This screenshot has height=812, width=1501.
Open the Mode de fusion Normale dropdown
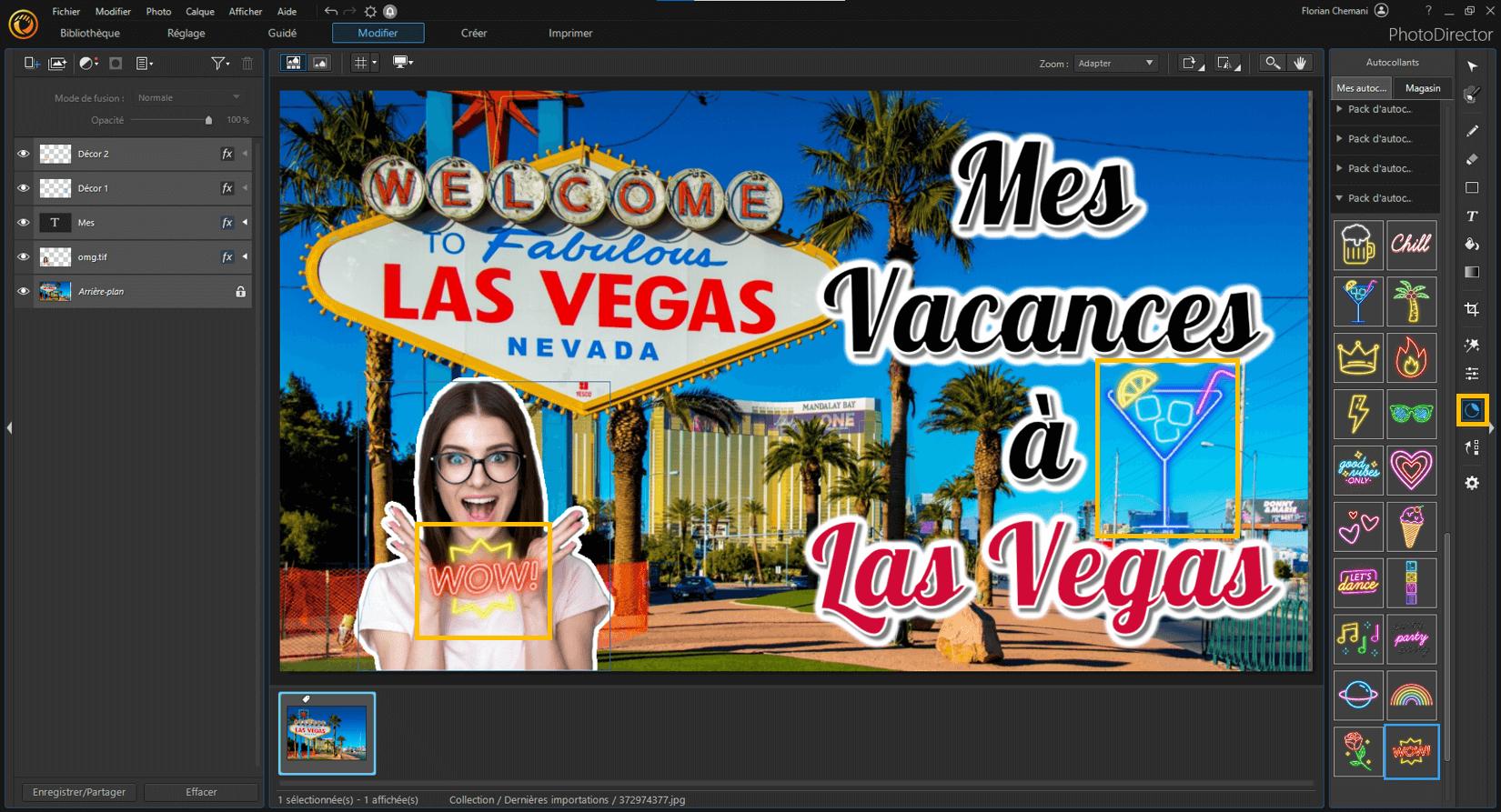coord(189,97)
